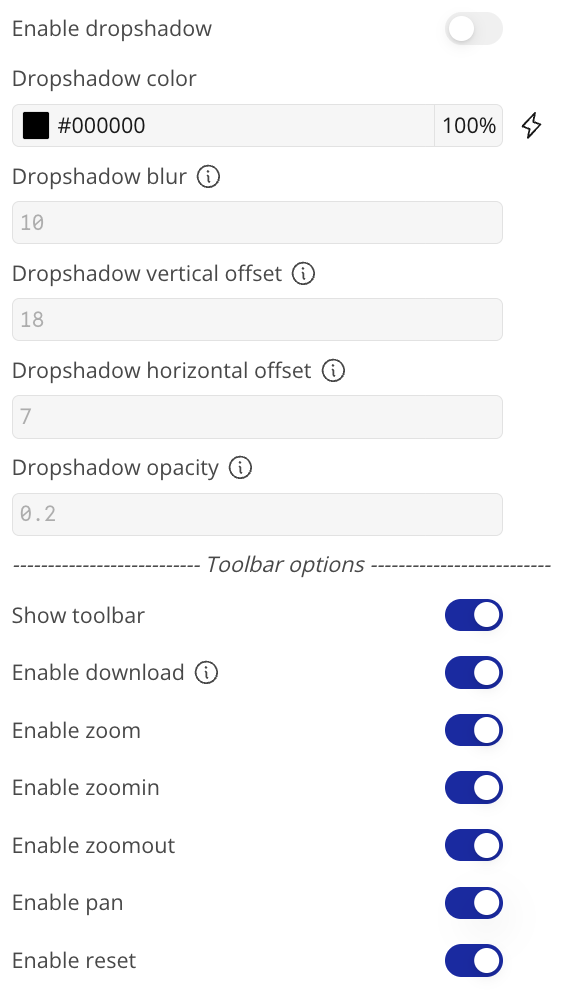Click Enable download info icon

pos(206,673)
